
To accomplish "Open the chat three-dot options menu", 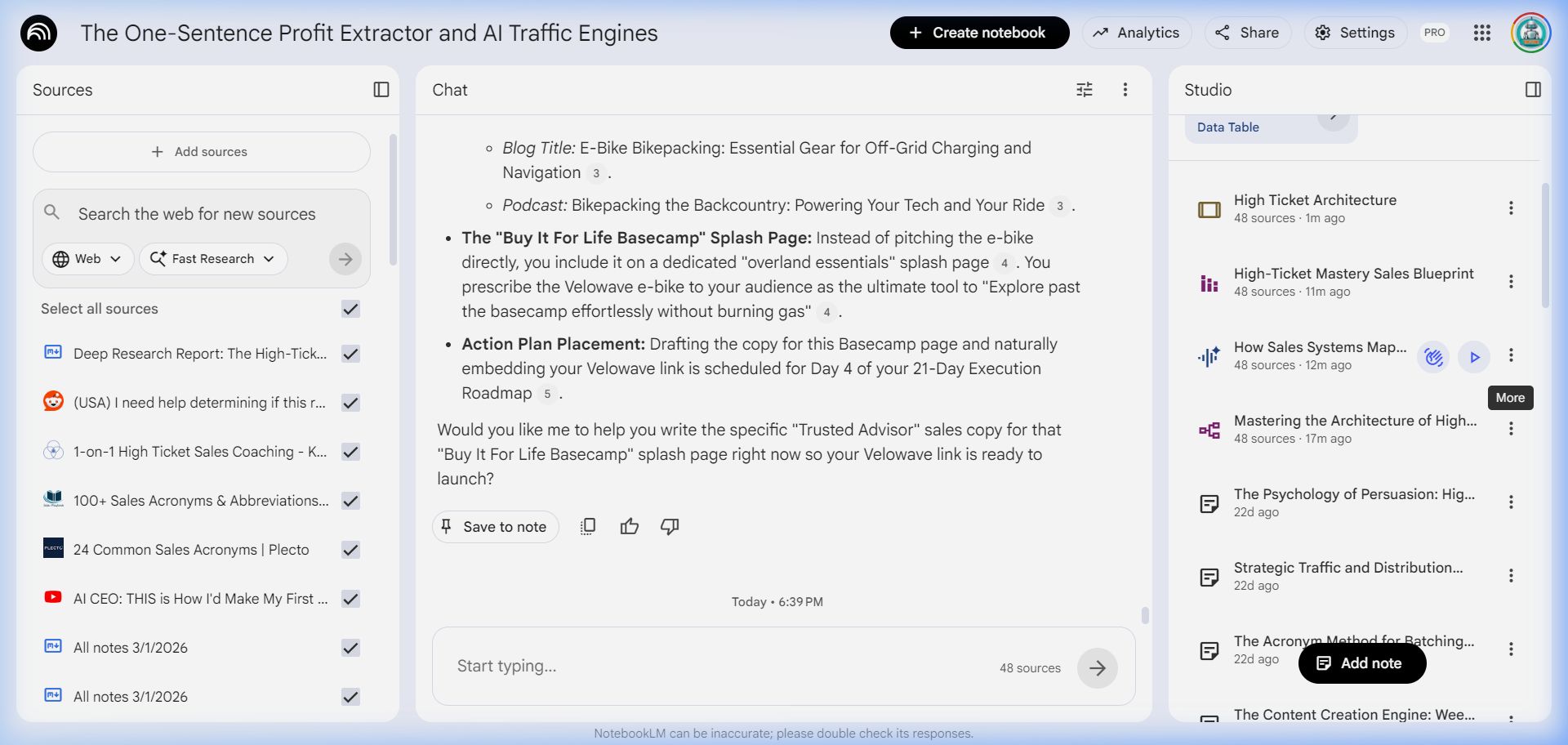I will coord(1125,90).
